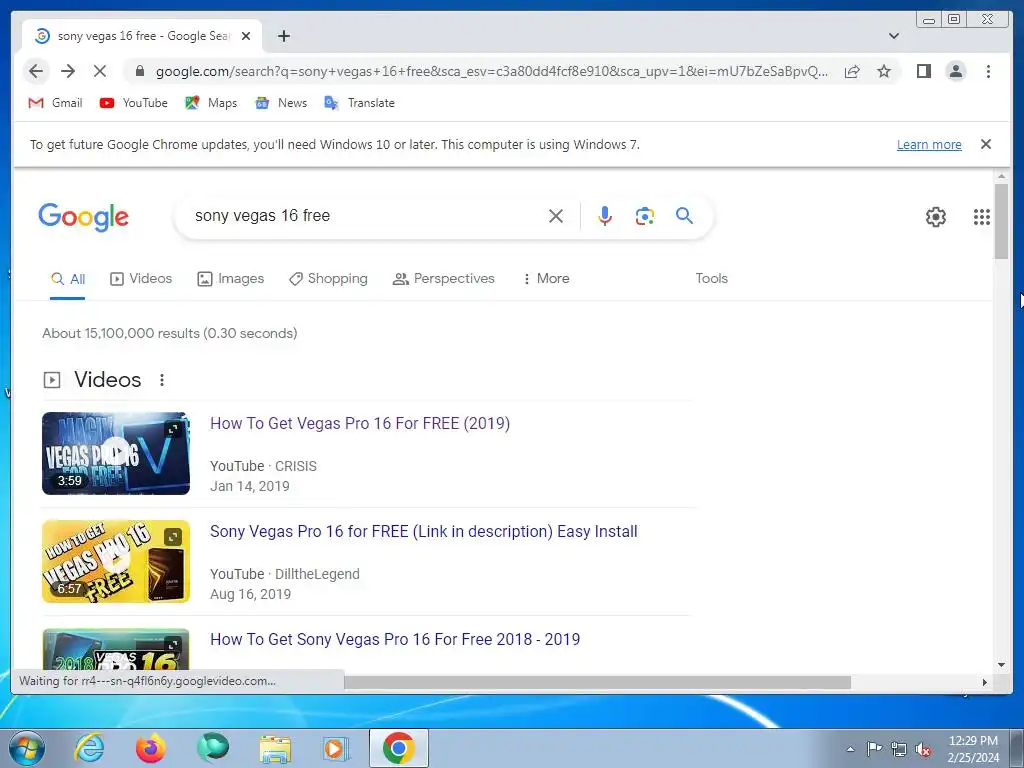Switch to Shopping results tab
Viewport: 1024px width, 768px height.
point(328,279)
